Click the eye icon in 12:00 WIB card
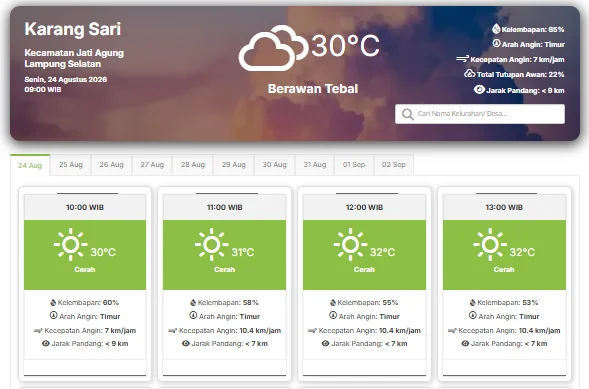 tap(325, 343)
